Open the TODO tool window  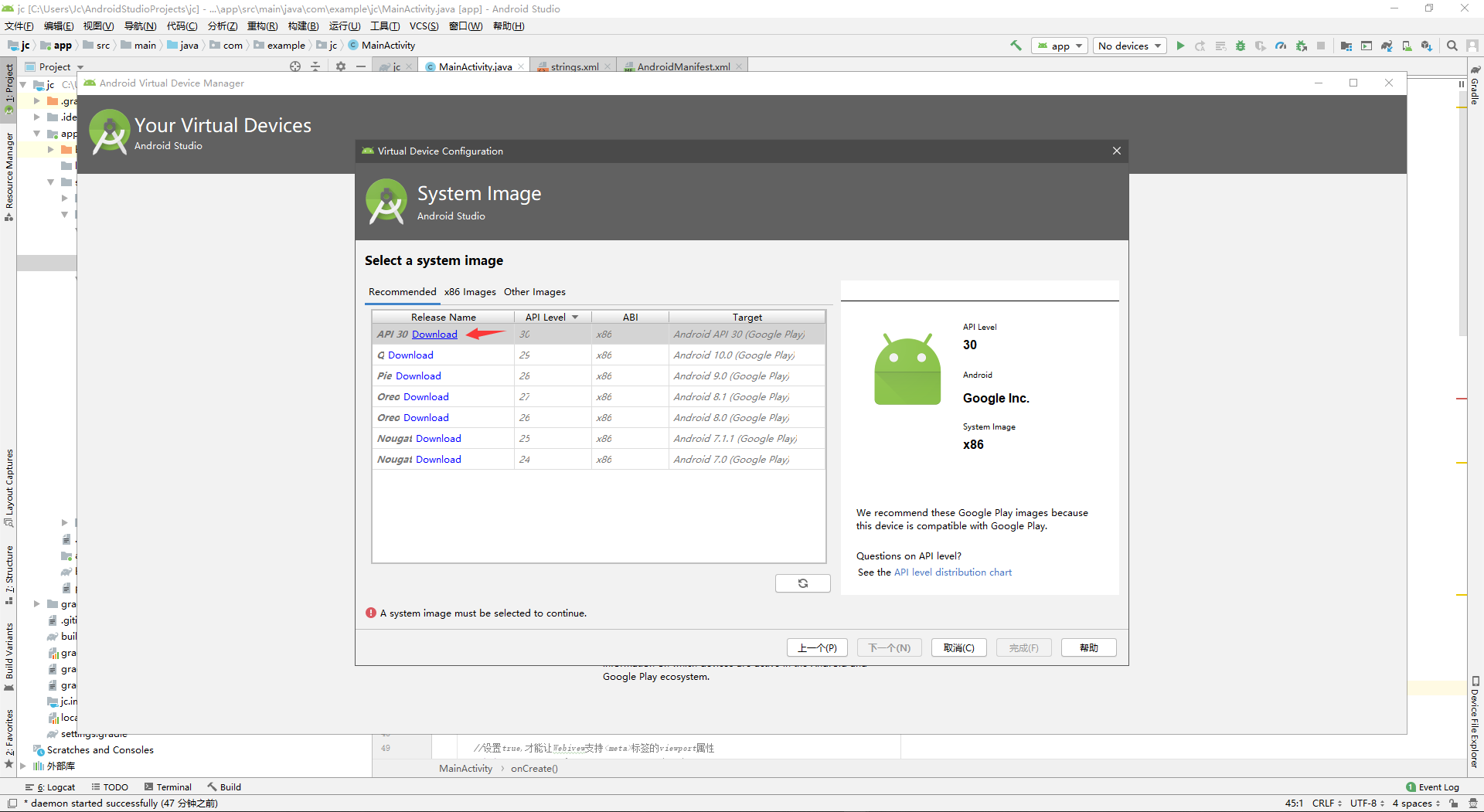(x=110, y=787)
